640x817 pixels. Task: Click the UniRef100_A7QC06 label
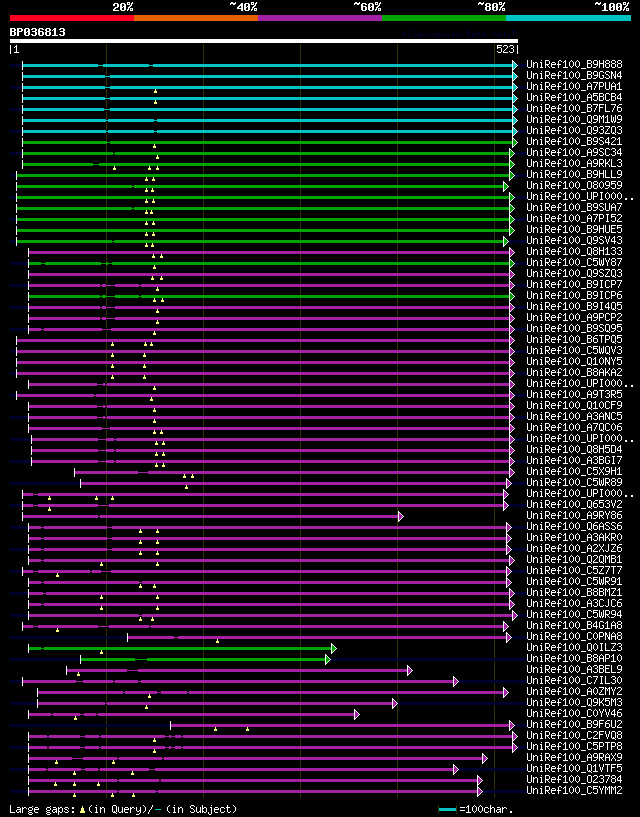tap(574, 428)
